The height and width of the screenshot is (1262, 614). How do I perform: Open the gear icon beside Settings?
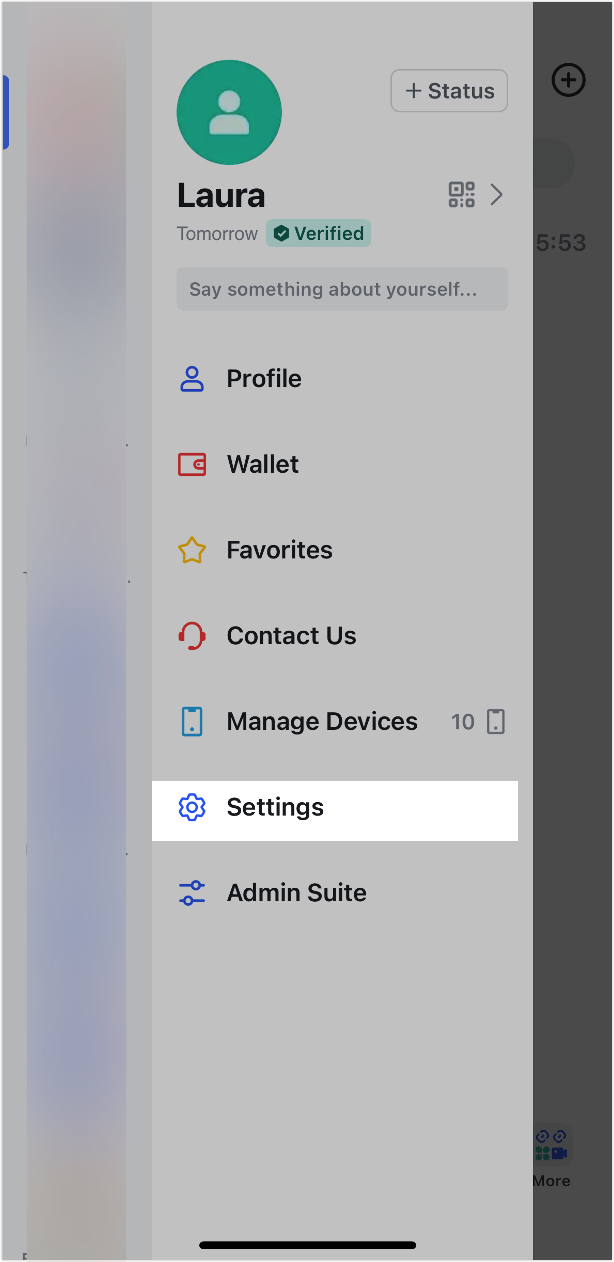[x=192, y=807]
